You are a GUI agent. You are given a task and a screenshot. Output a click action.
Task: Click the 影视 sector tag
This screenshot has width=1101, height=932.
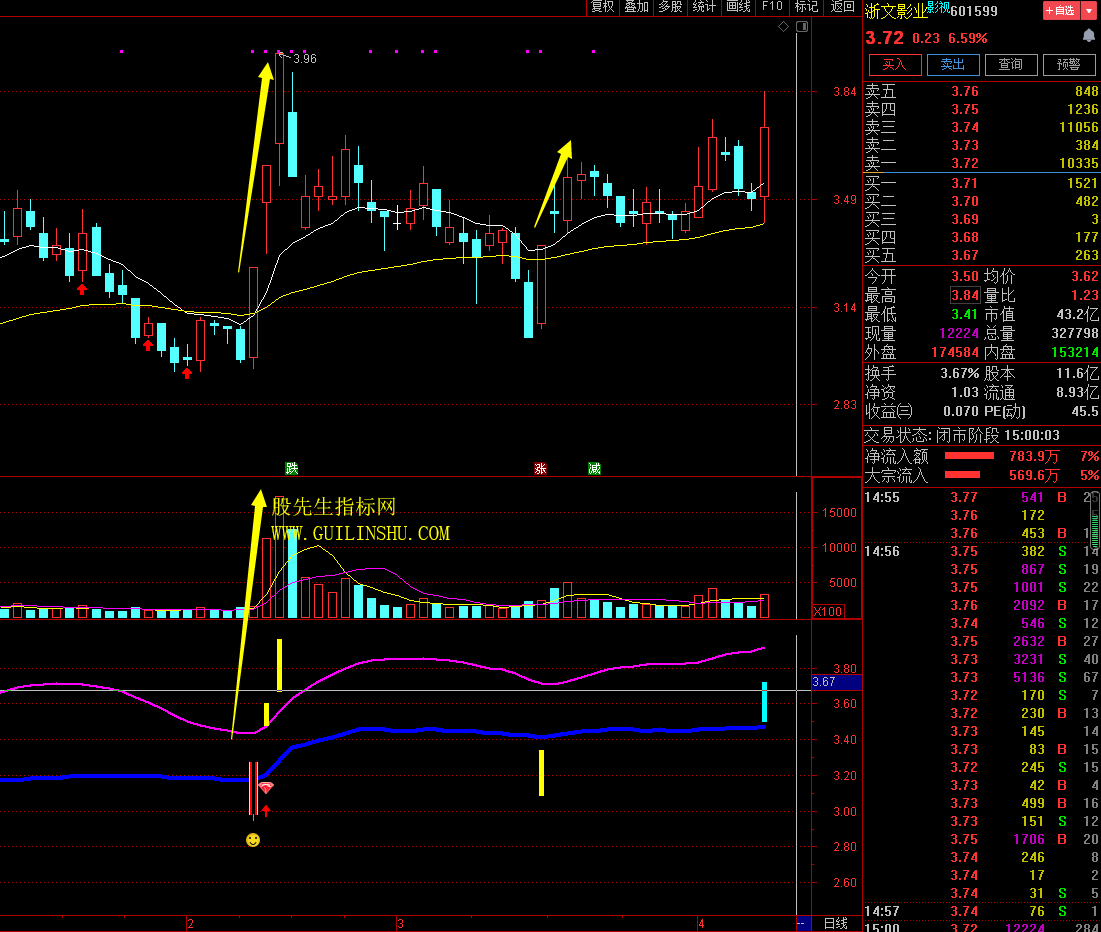click(938, 7)
